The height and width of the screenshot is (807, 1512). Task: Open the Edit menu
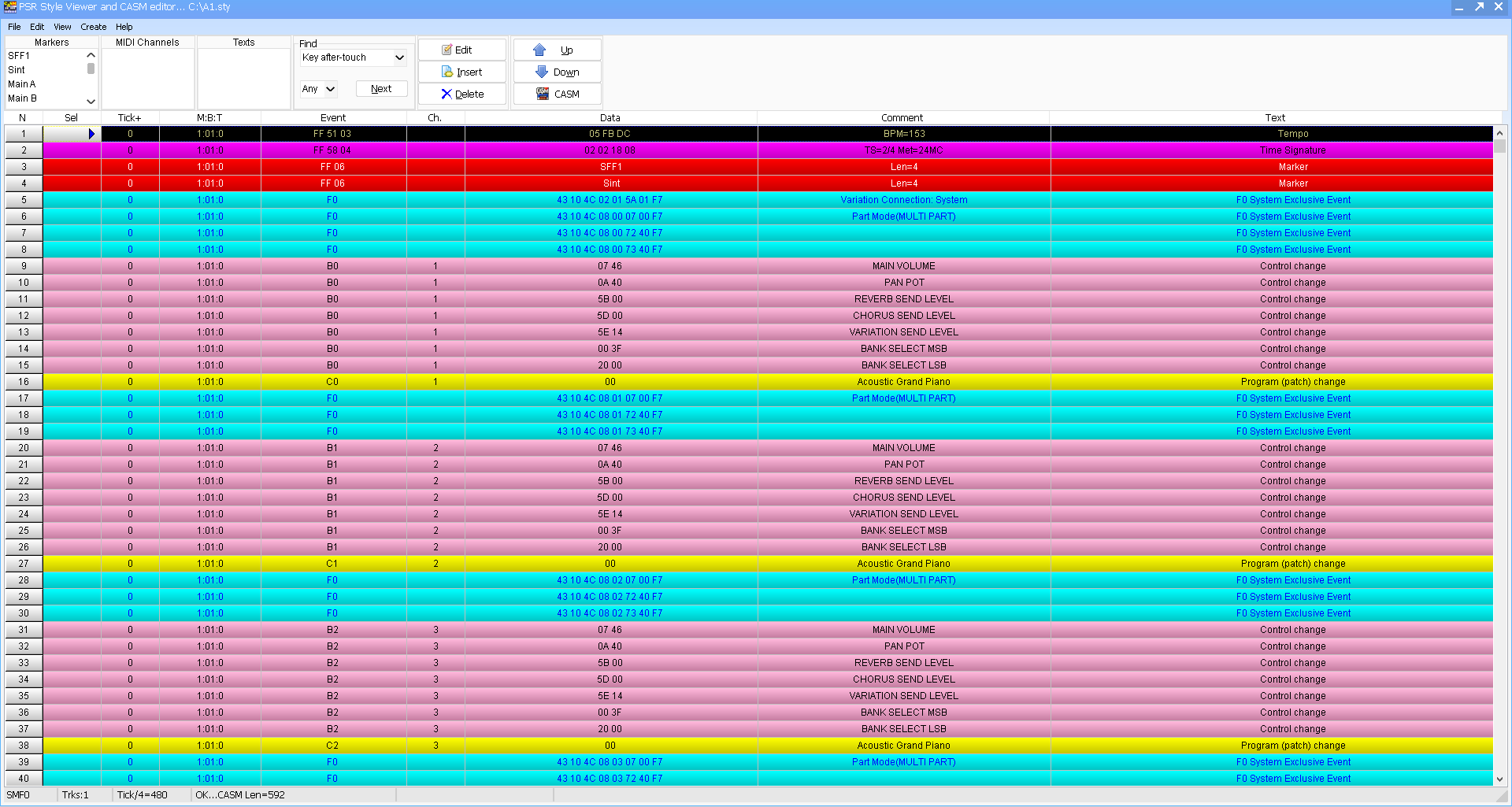pos(37,27)
